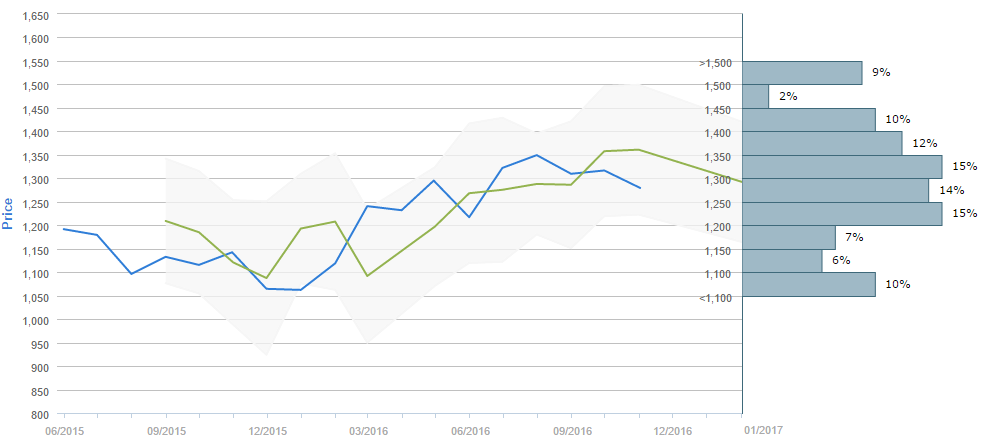The image size is (988, 440).
Task: Select the 03/2016 date label
Action: (368, 430)
